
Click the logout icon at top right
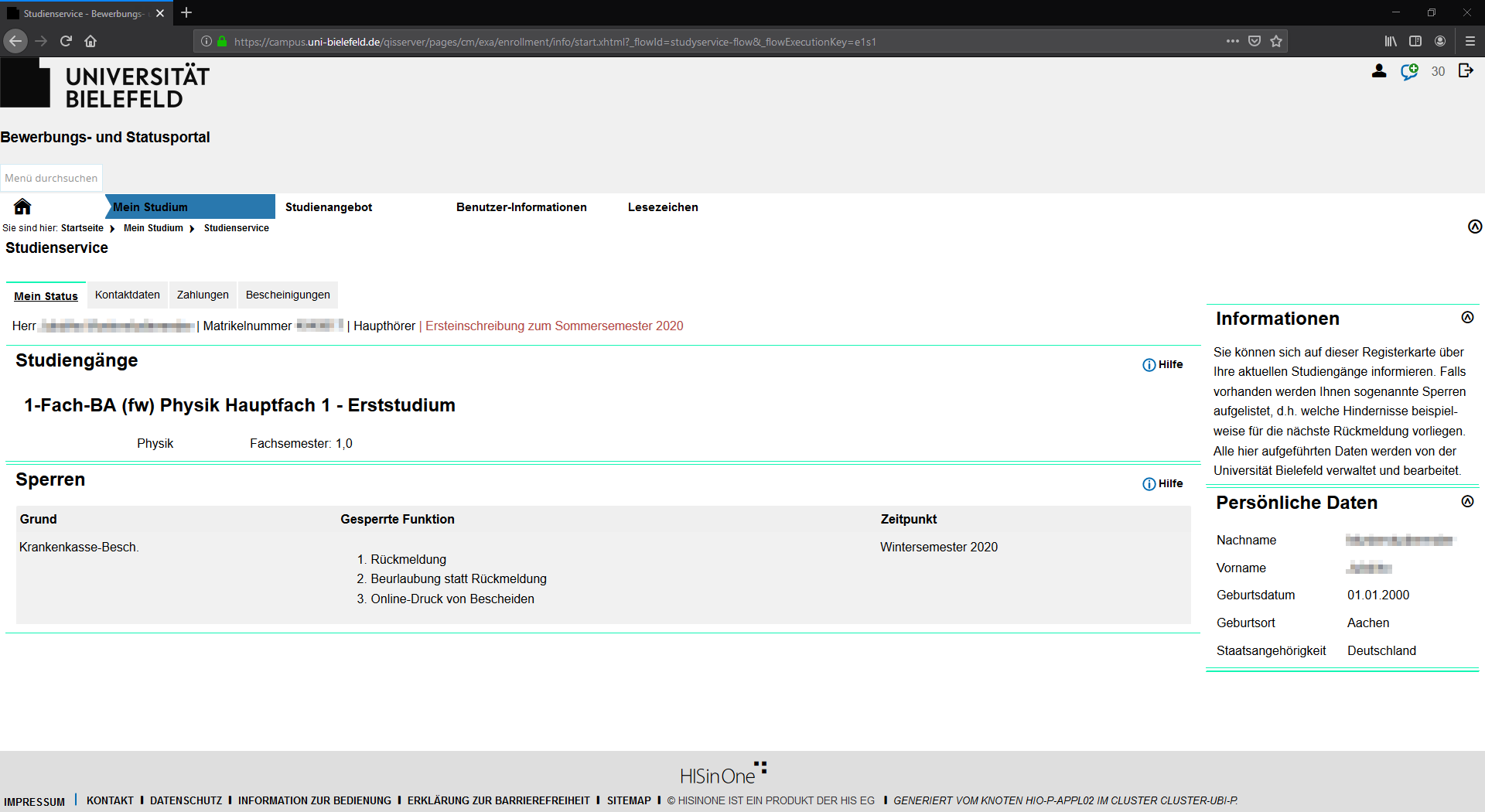(1466, 71)
